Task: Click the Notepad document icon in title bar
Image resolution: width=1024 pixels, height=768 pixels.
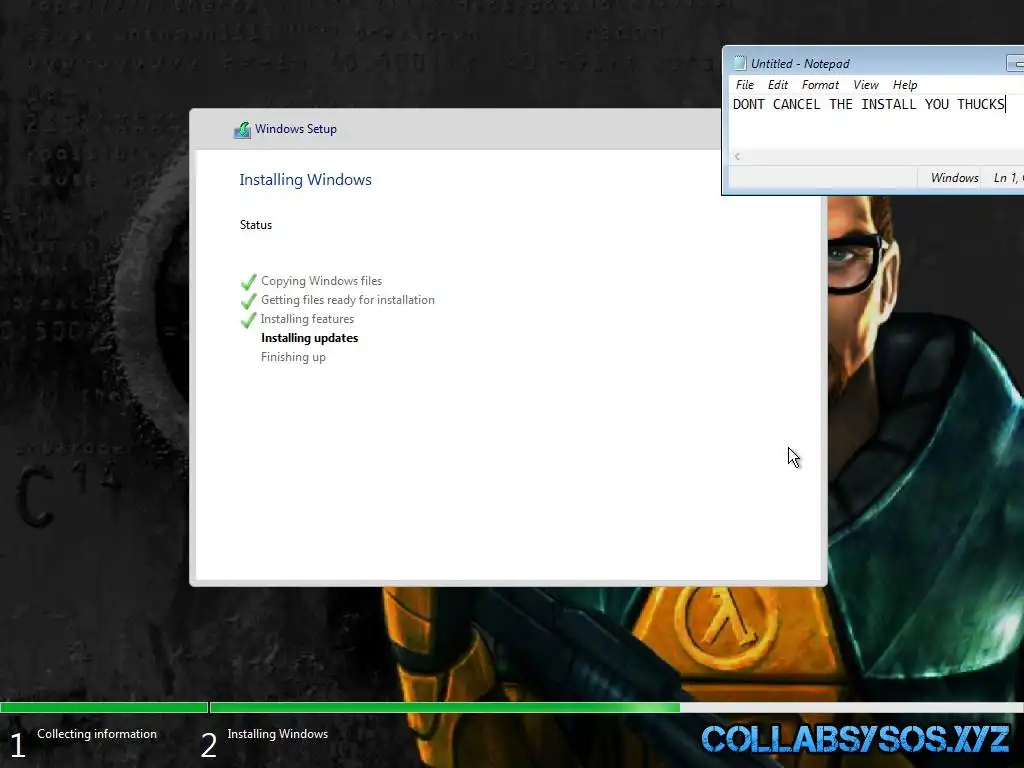Action: click(739, 63)
